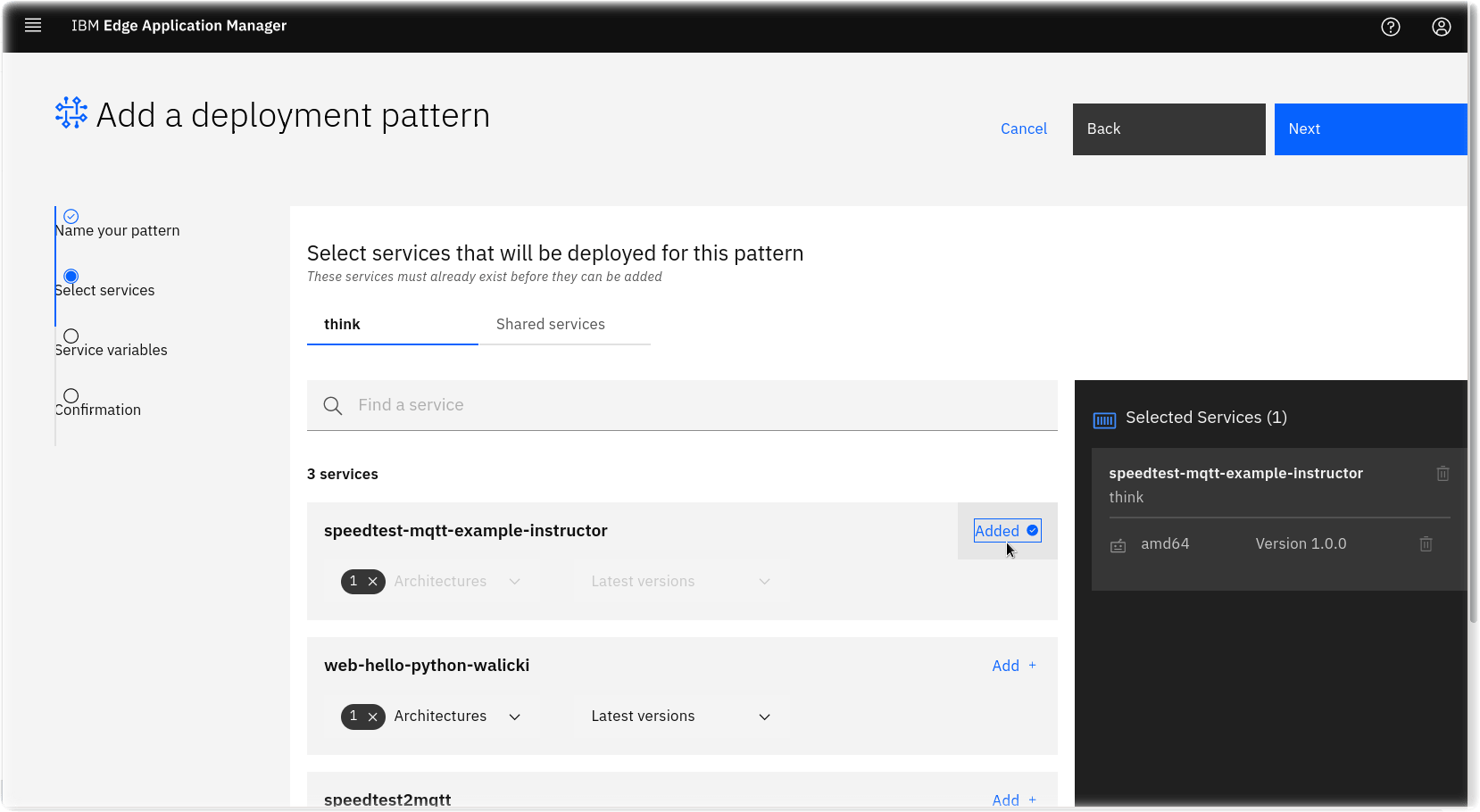Viewport: 1480px width, 812px height.
Task: Clear architecture selection for speedtest-mqtt-example-instructor
Action: [373, 582]
